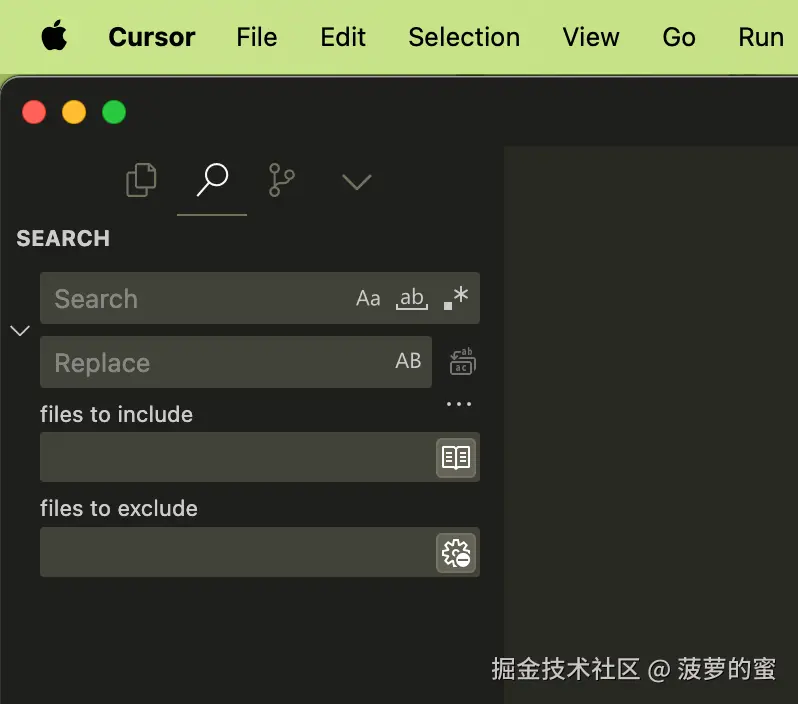Open the Run menu
The height and width of the screenshot is (704, 798).
[x=761, y=37]
